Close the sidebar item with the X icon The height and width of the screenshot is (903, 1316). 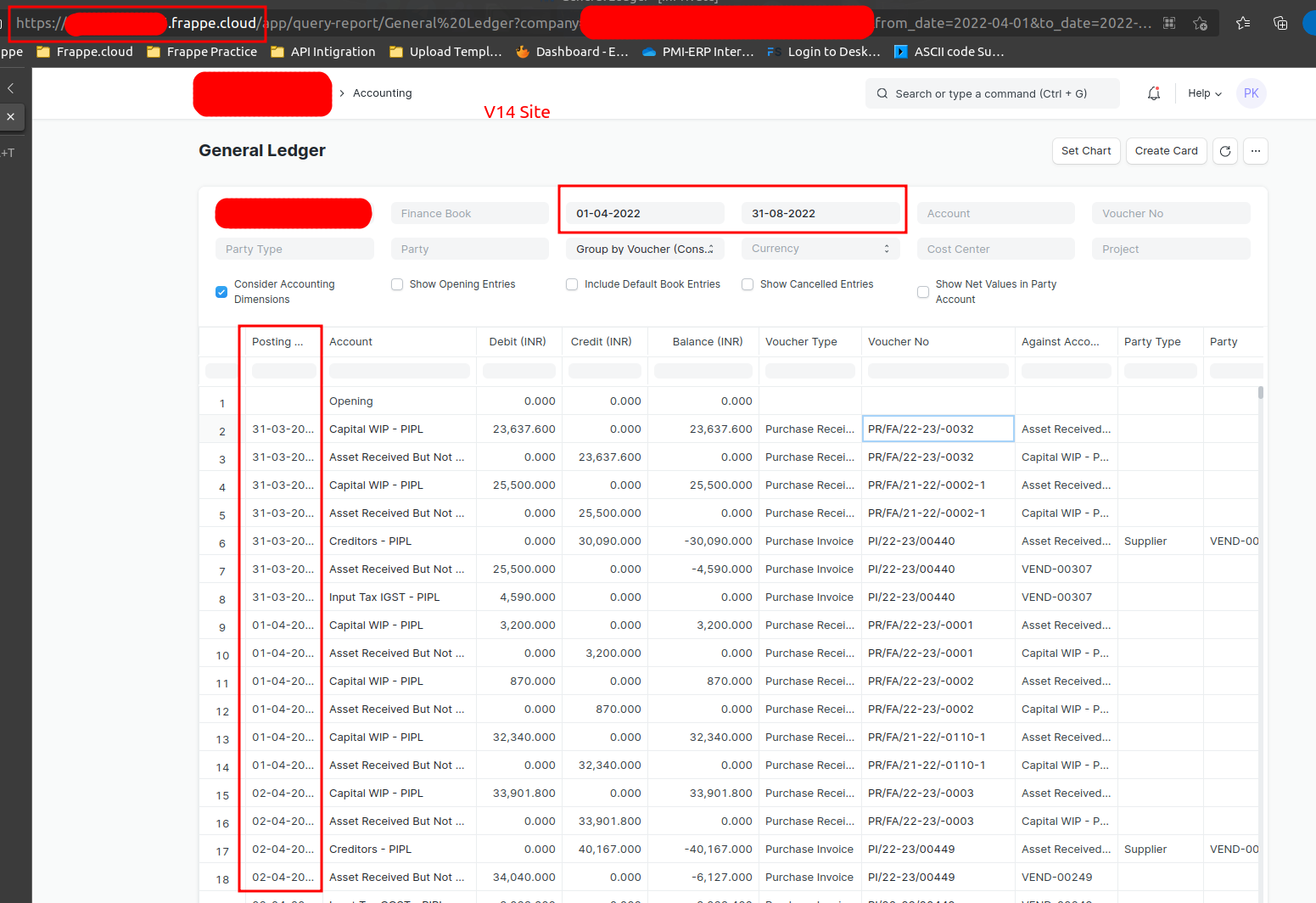tap(11, 117)
